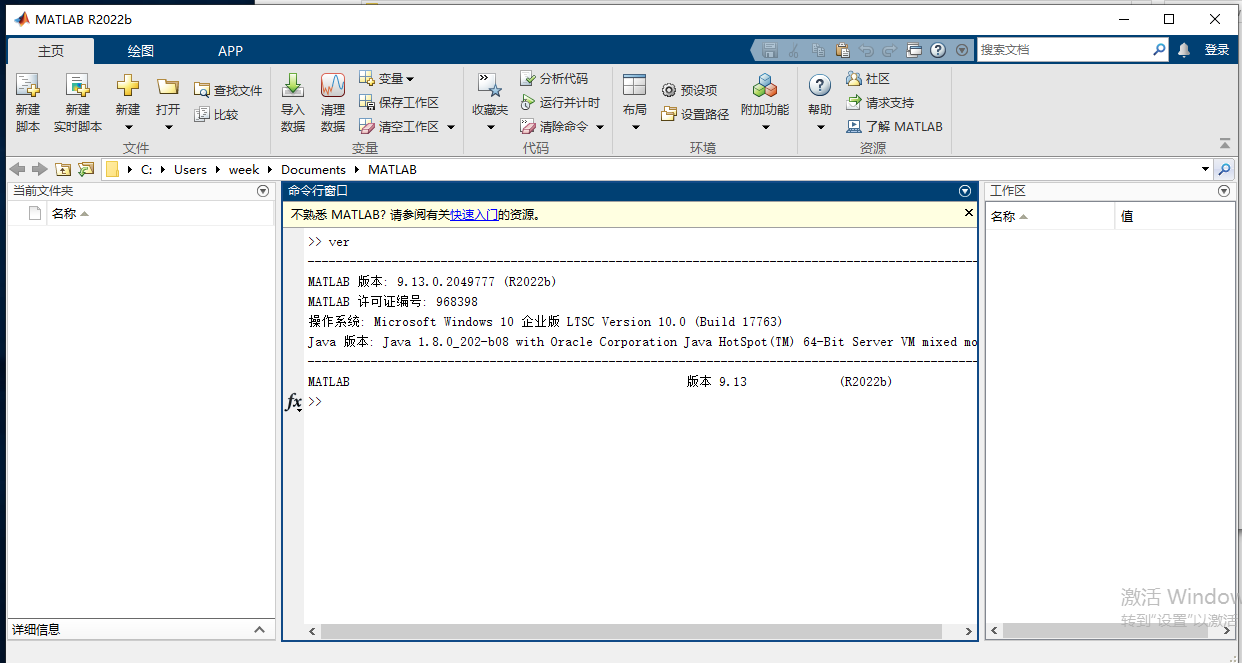Click the browse for folder icon
Screen dimensions: 1242x663
[85, 170]
